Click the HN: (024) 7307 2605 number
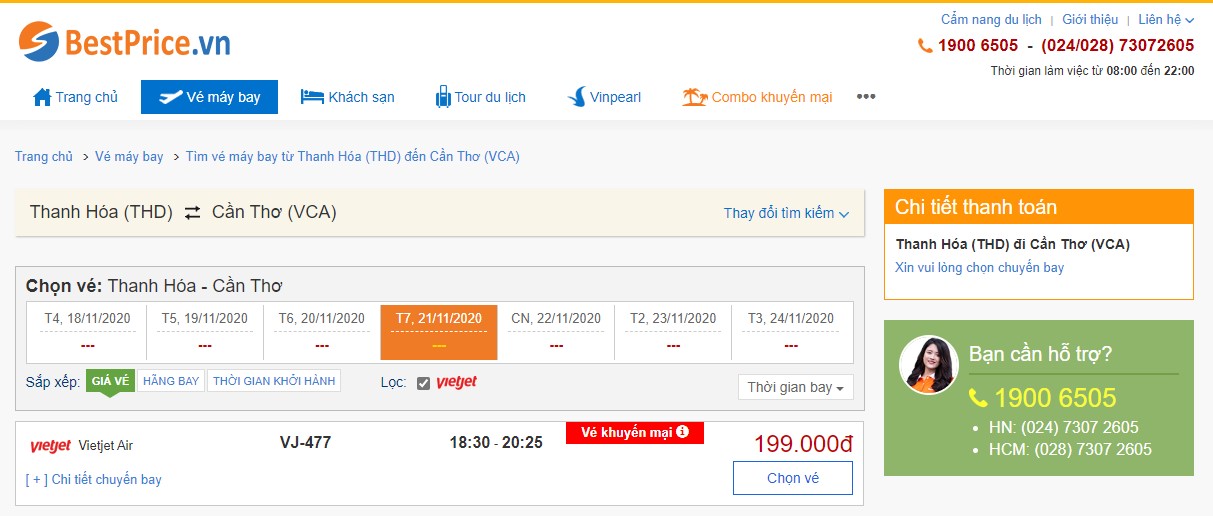Image resolution: width=1213 pixels, height=516 pixels. click(x=1064, y=427)
